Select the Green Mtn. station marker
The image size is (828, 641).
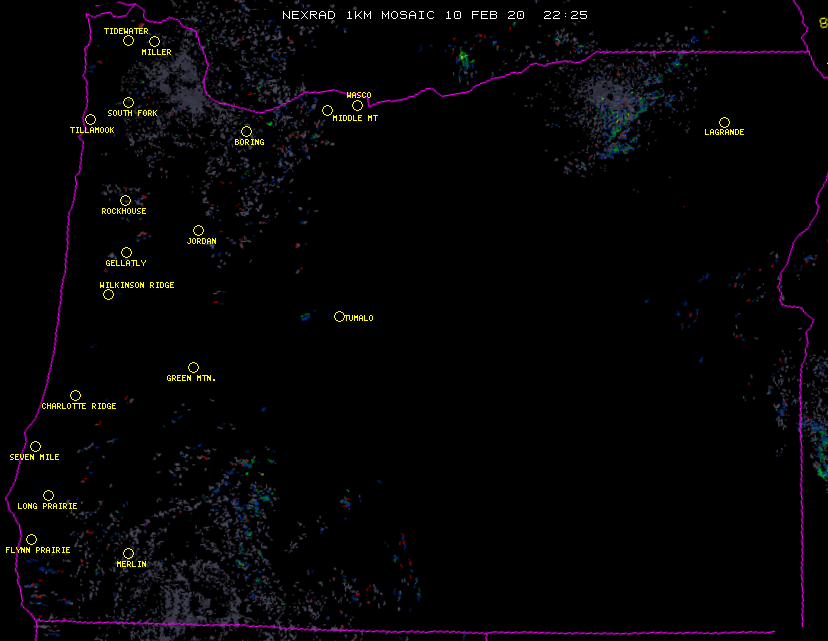coord(193,368)
